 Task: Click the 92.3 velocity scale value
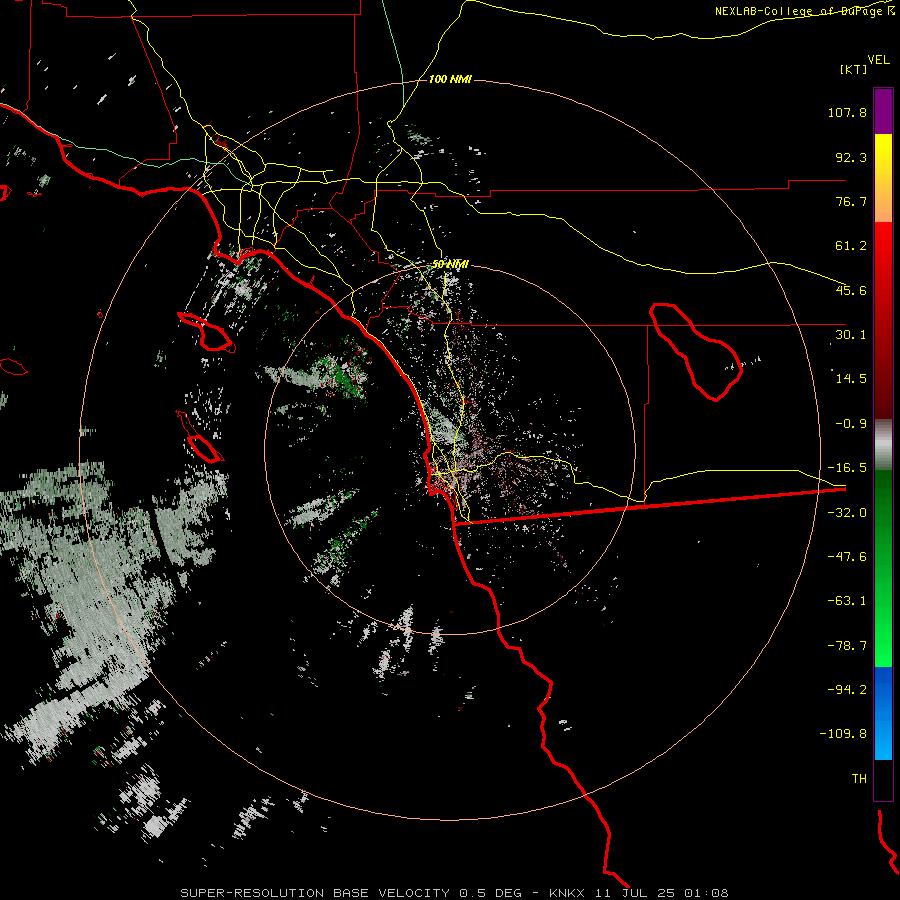coord(851,157)
